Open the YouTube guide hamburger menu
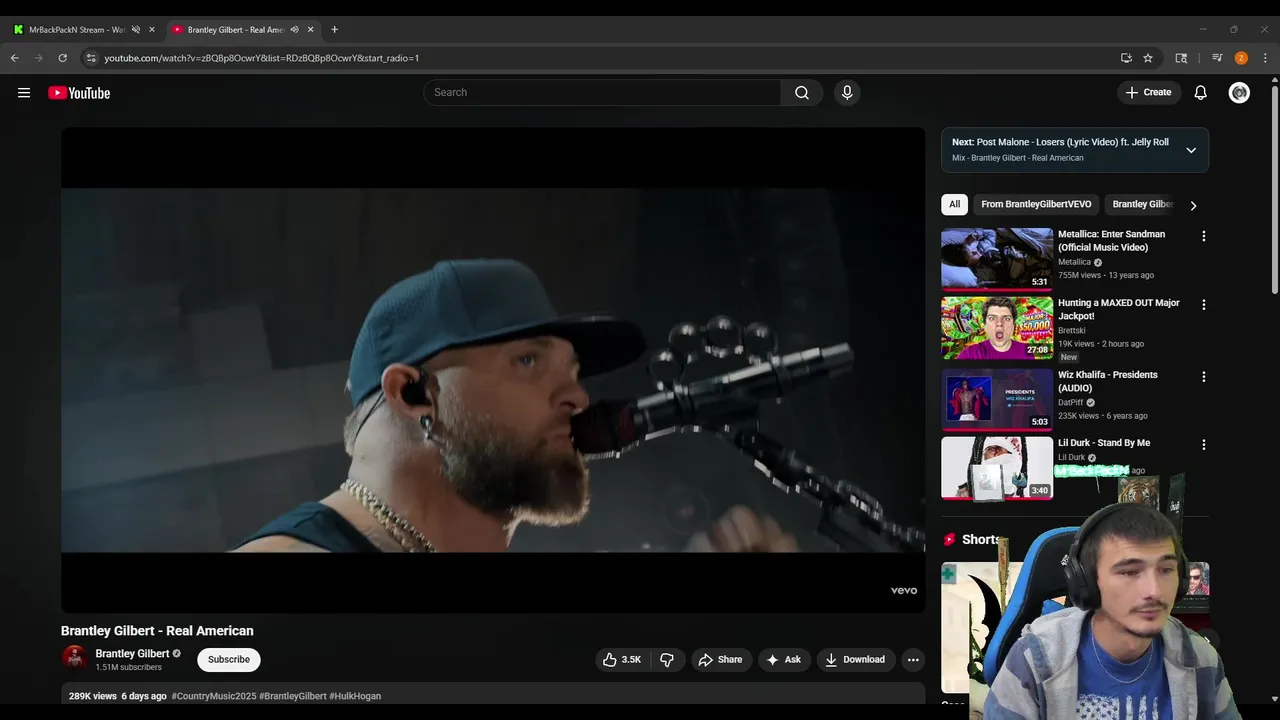Screen dimensions: 1280x720 (24, 93)
